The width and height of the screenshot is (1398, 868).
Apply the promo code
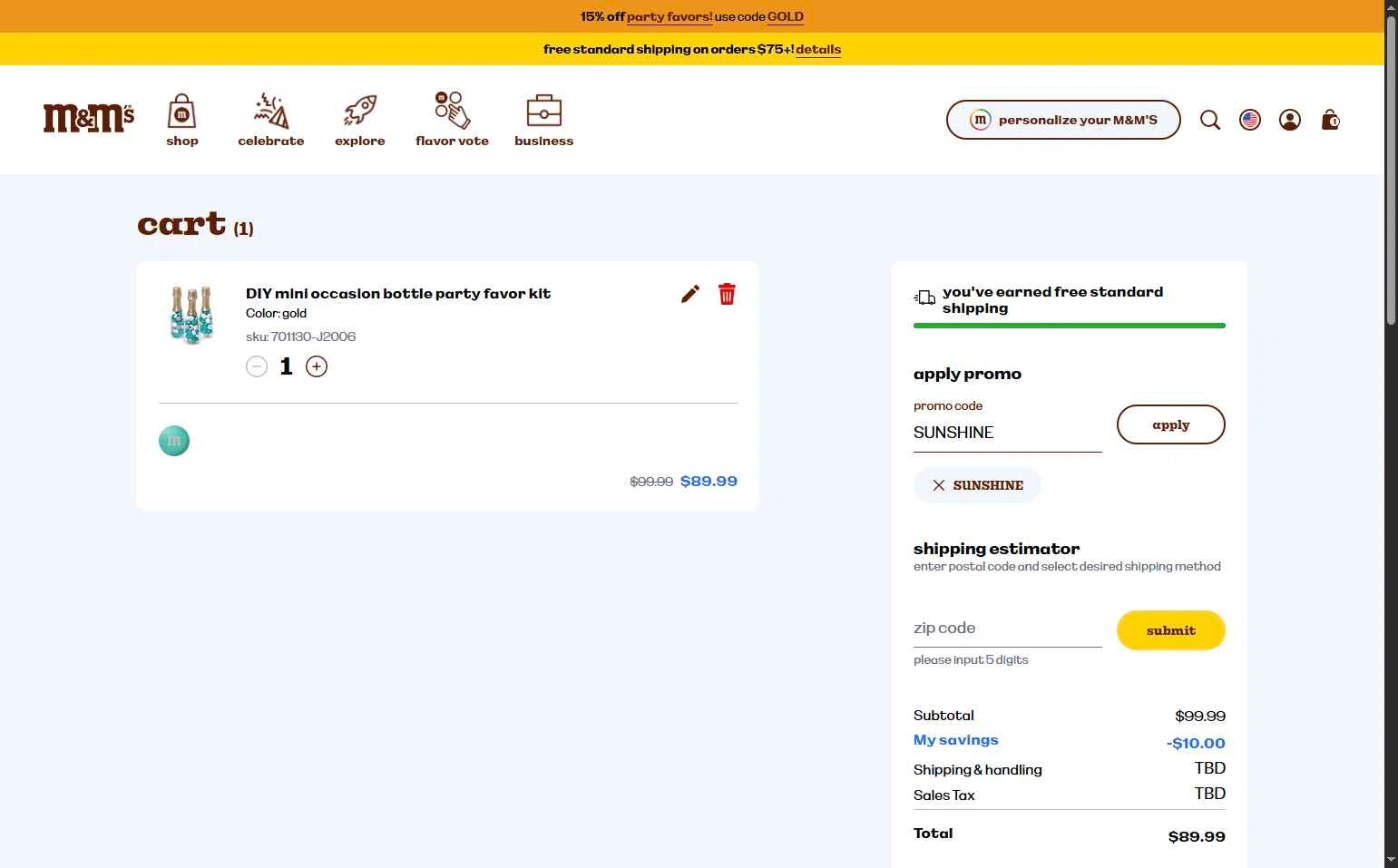pyautogui.click(x=1170, y=424)
